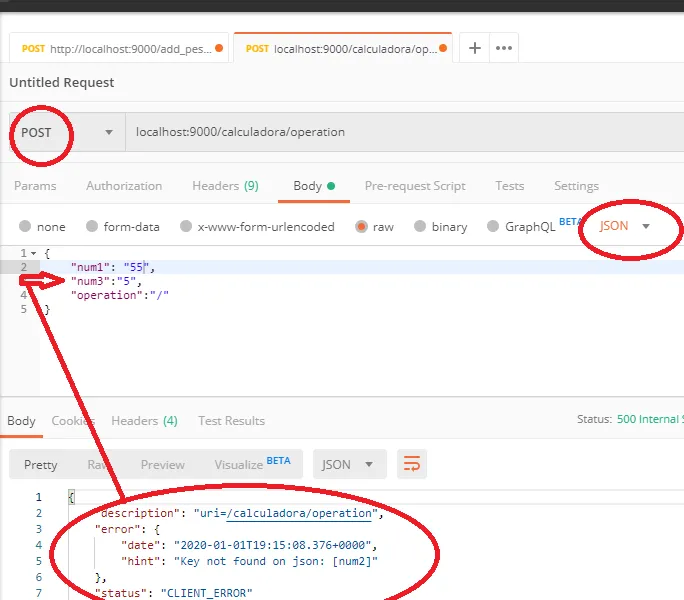This screenshot has width=684, height=600.
Task: Select the x-www-form-urlencoded body type
Action: (257, 226)
